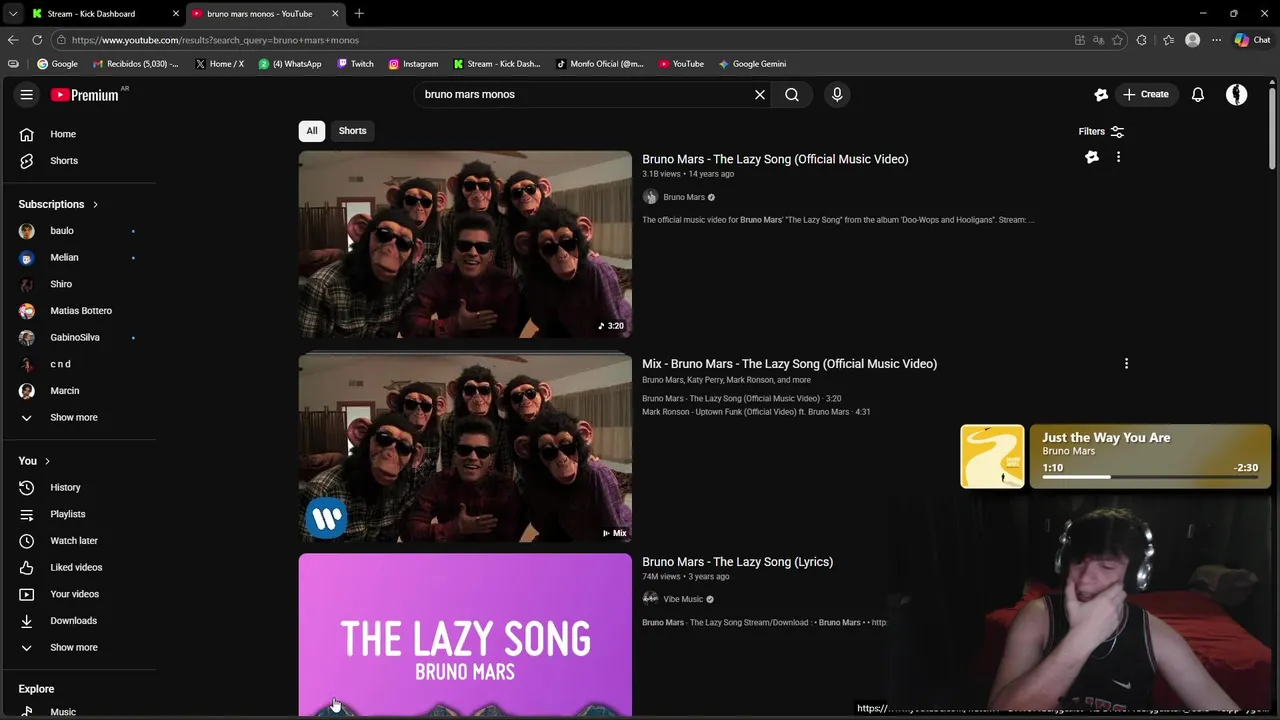Open Mix - Bruno Mars Lazy Song title
Viewport: 1280px width, 720px height.
pyautogui.click(x=789, y=364)
